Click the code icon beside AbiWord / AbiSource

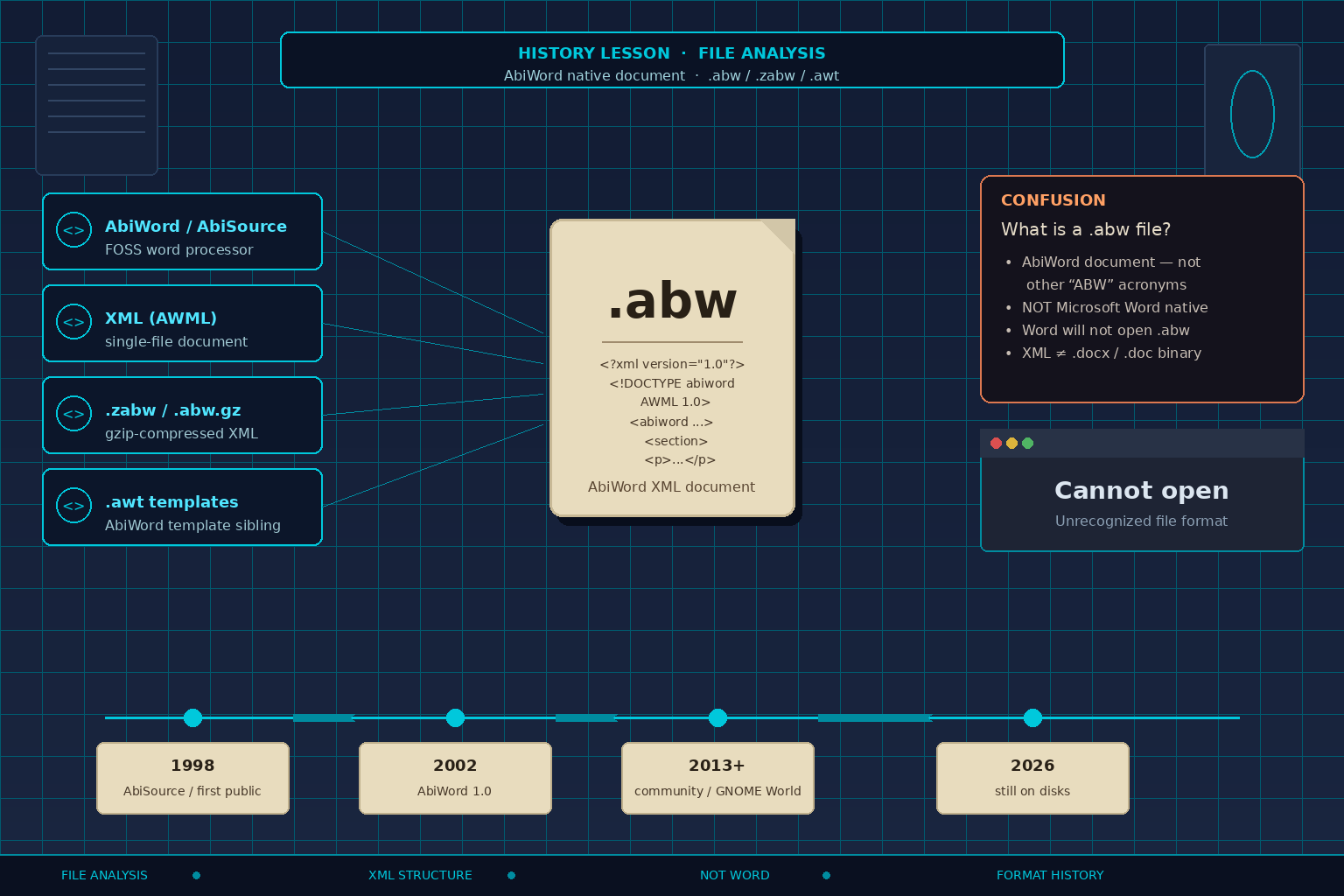(x=73, y=230)
